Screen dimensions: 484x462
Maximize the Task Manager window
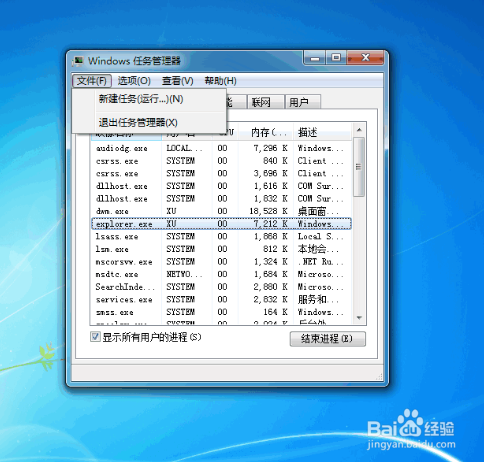(x=336, y=58)
